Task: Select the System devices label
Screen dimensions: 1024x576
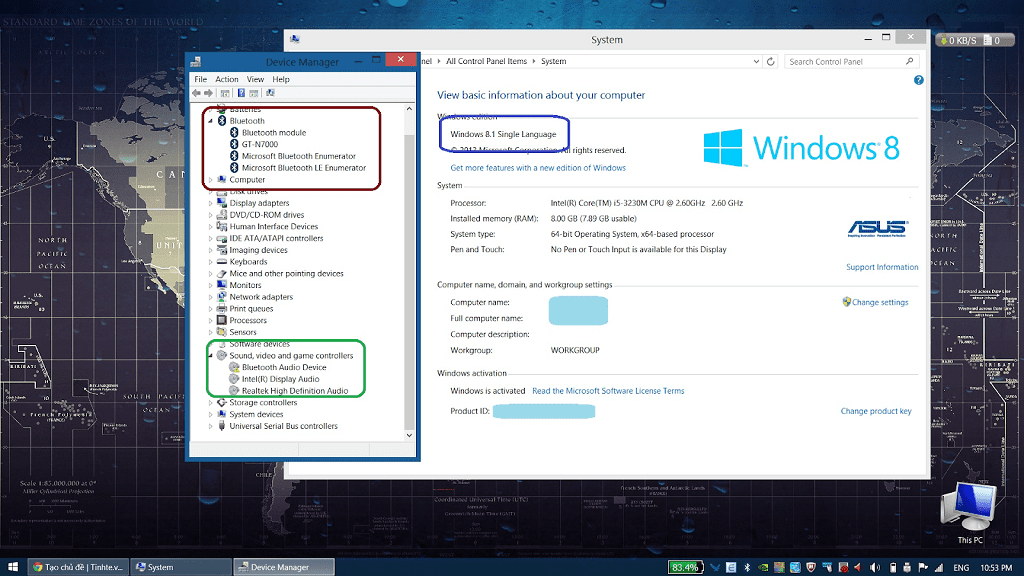Action: pyautogui.click(x=256, y=415)
